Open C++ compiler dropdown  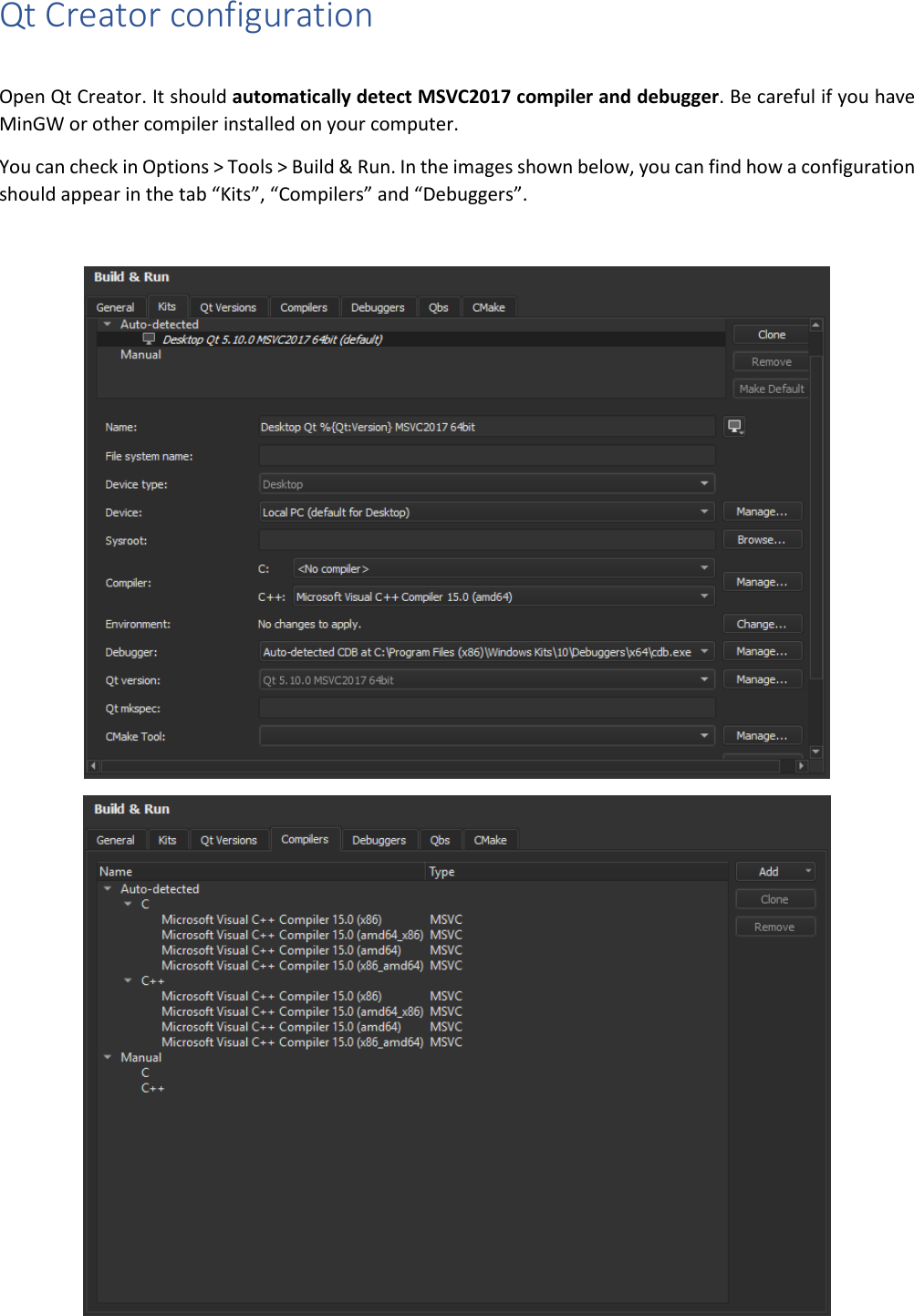click(x=504, y=596)
